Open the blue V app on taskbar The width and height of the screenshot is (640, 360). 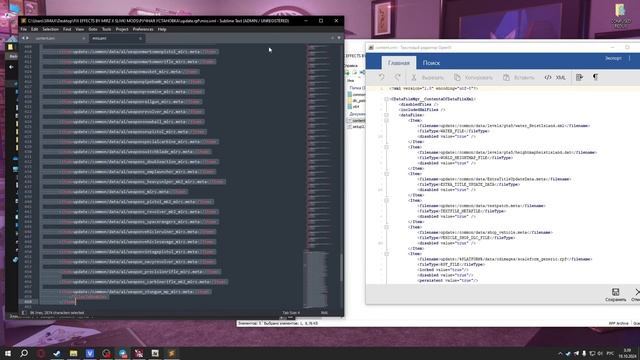coord(90,353)
